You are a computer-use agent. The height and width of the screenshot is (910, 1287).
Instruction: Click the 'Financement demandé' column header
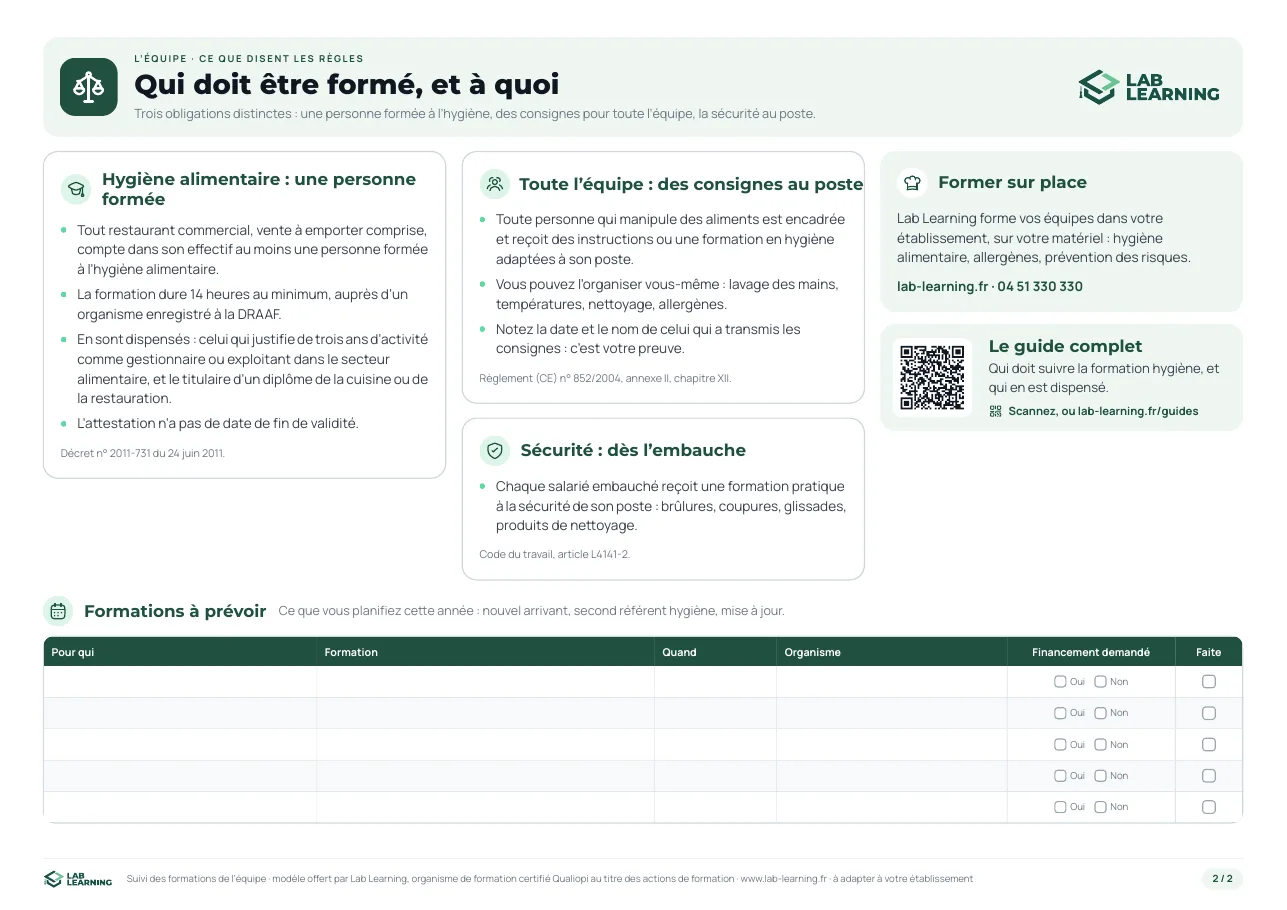[1091, 652]
